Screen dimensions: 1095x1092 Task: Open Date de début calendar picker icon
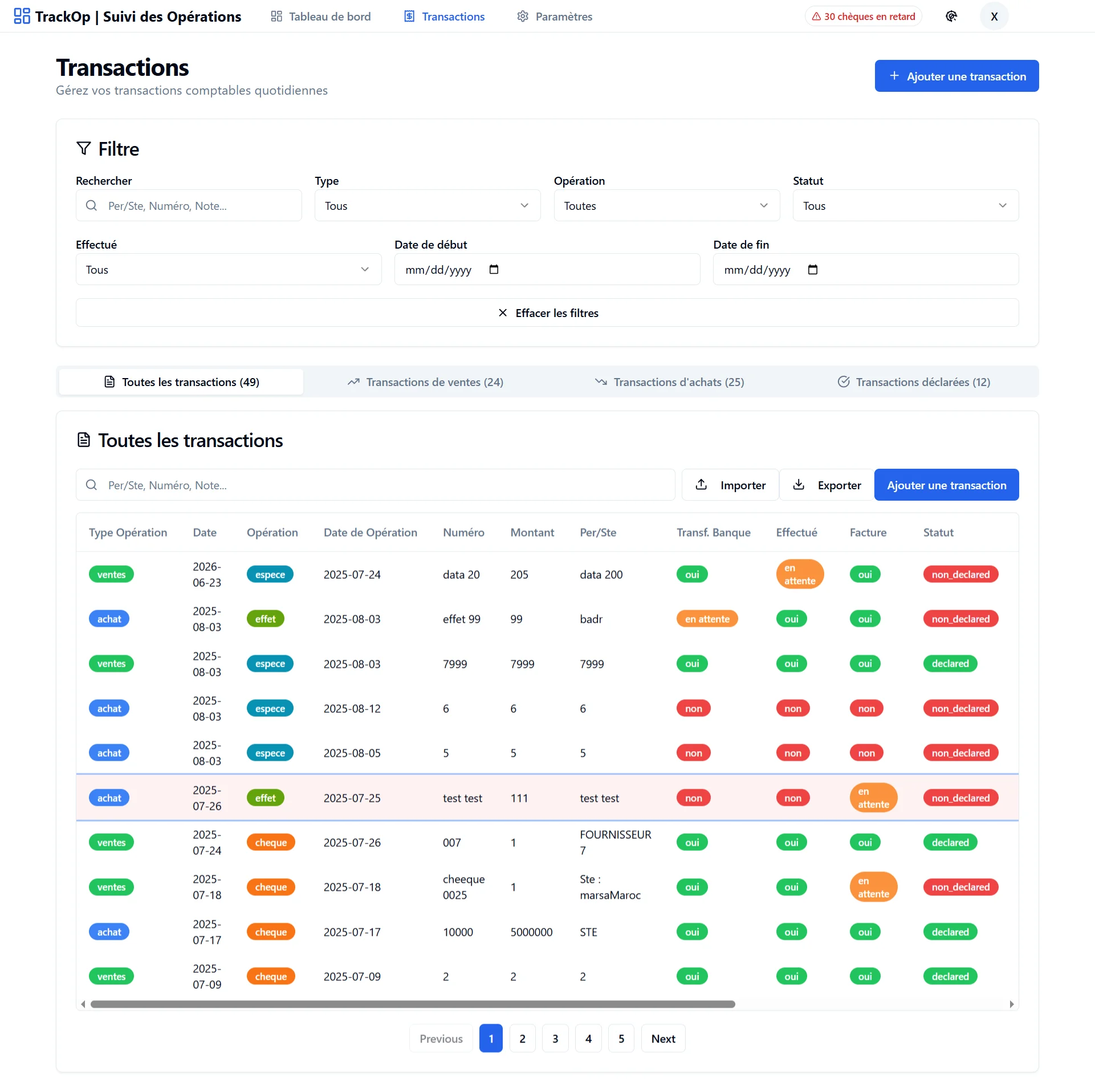coord(494,270)
